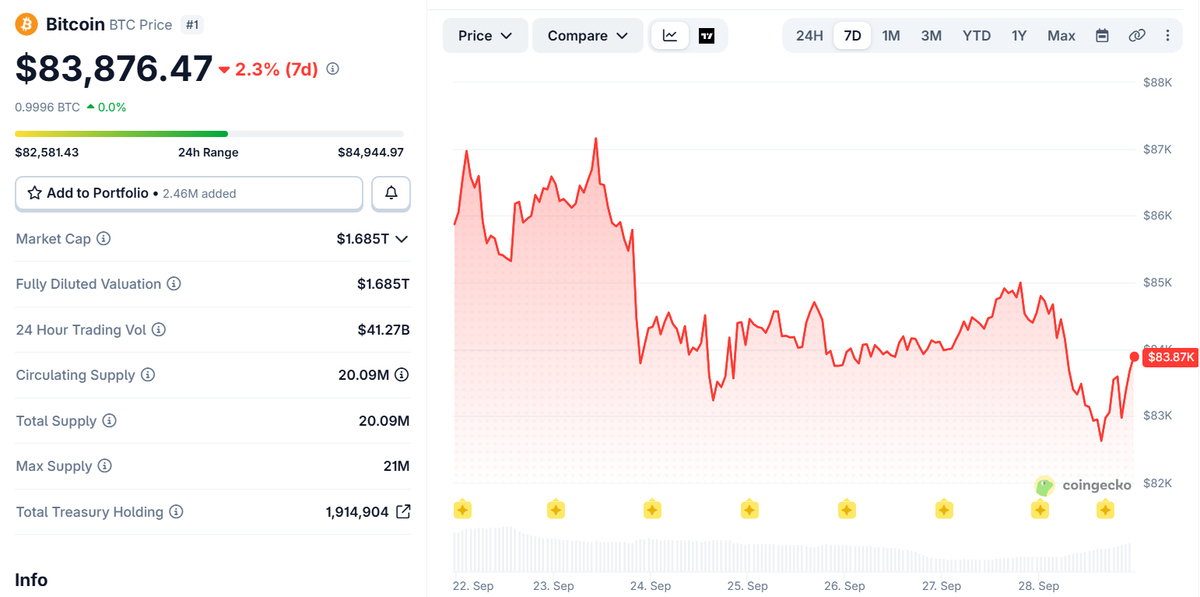Copy chart link icon
This screenshot has width=1200, height=597.
coord(1137,36)
